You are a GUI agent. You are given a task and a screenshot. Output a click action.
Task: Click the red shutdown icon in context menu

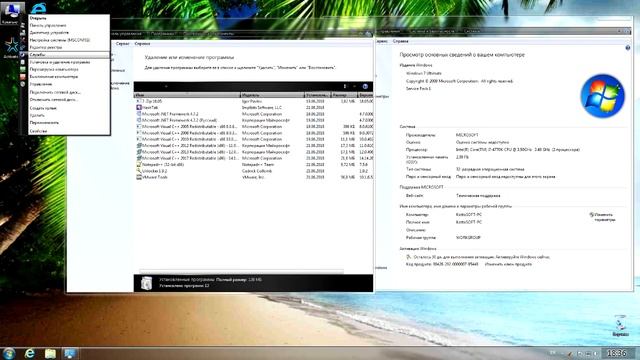coord(23,77)
